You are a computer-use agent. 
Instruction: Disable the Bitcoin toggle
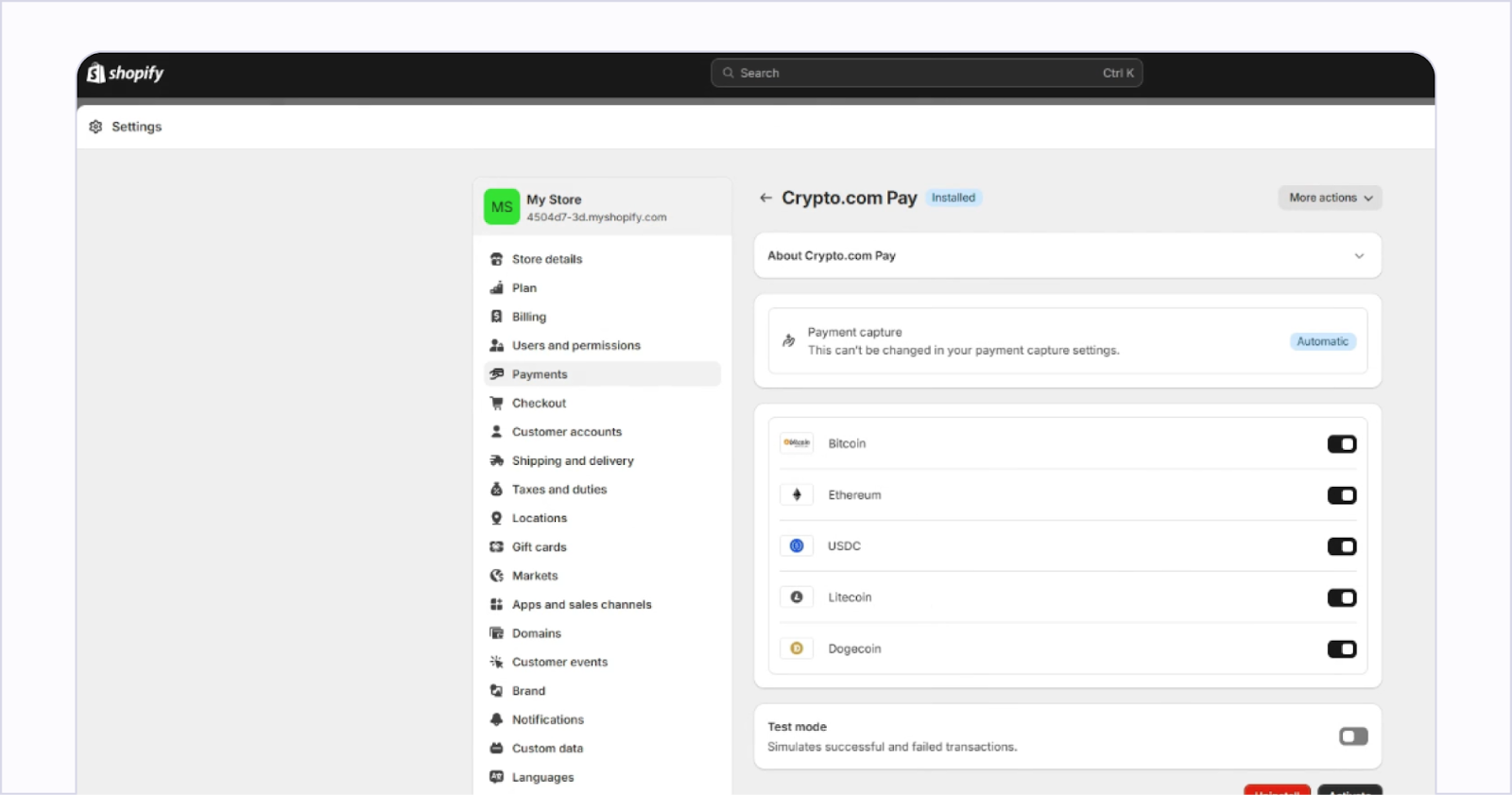point(1342,444)
